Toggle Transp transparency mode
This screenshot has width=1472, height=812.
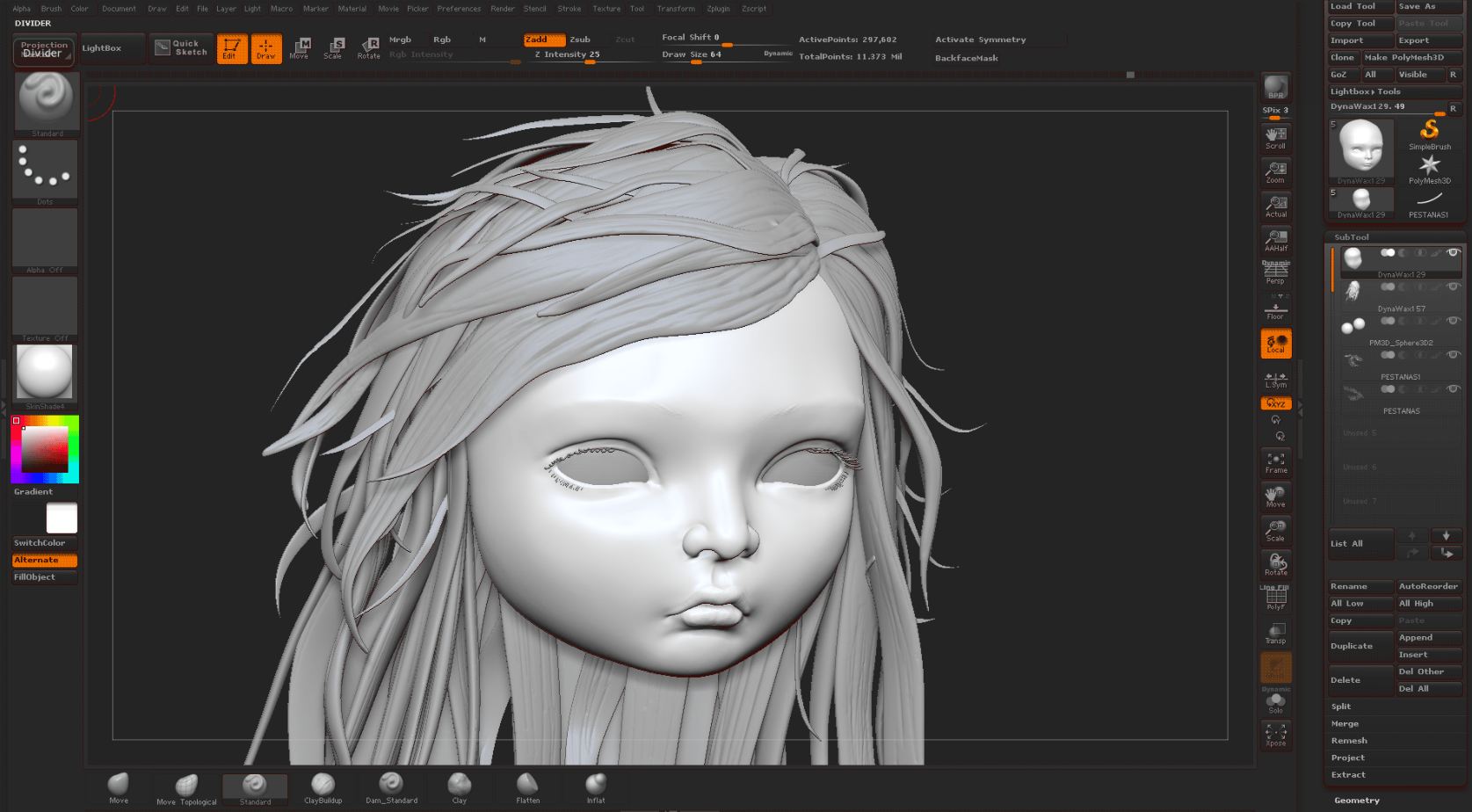[x=1275, y=633]
